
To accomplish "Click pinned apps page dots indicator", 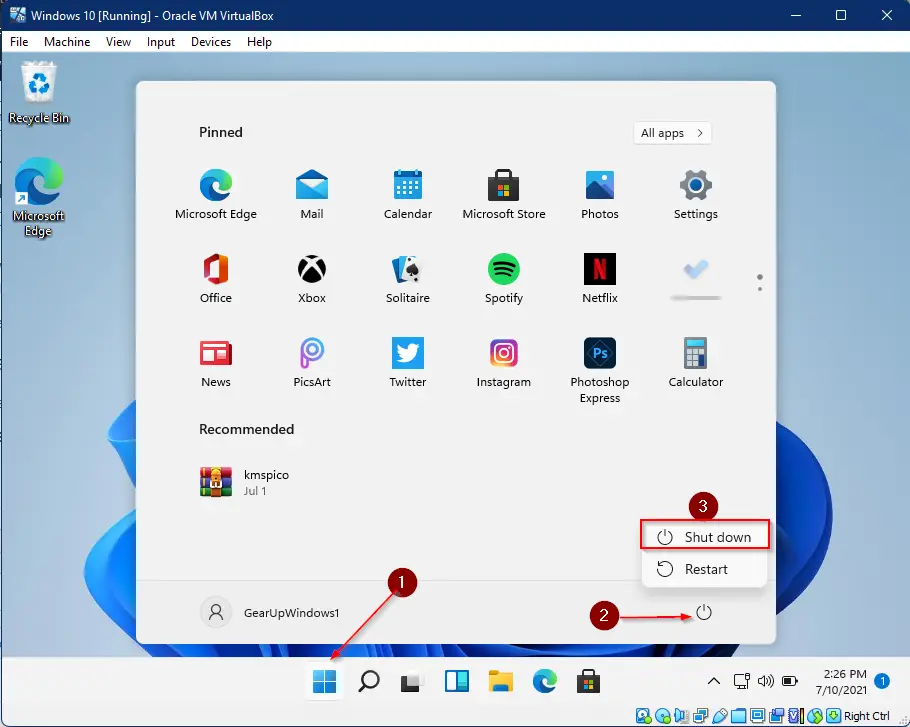I will (x=760, y=283).
